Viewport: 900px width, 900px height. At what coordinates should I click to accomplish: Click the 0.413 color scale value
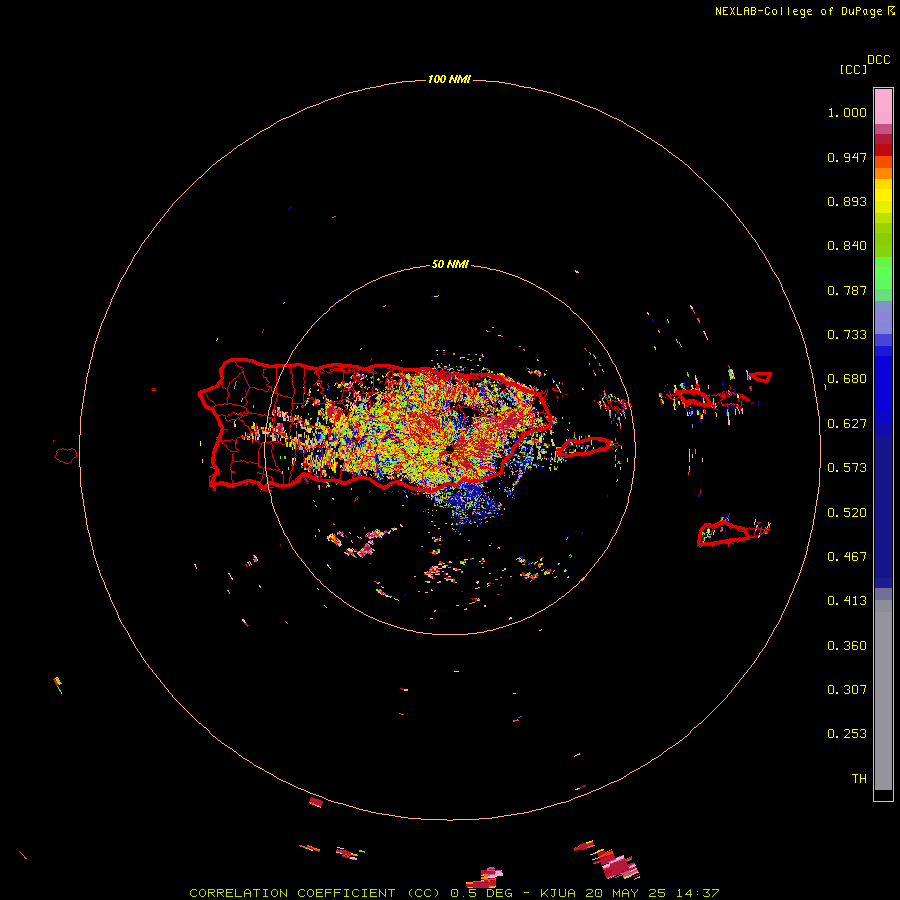click(x=847, y=601)
